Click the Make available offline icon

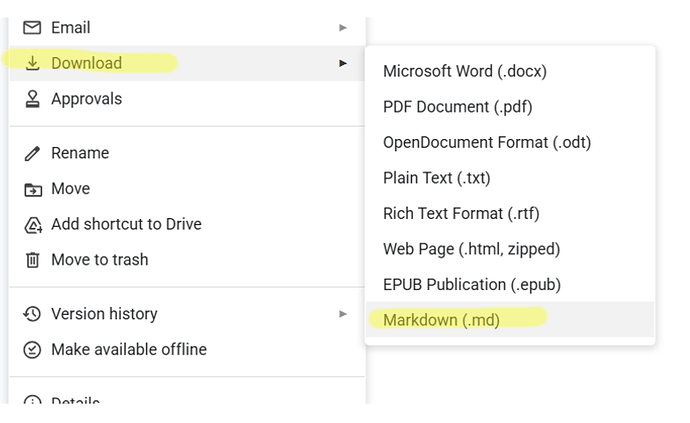coord(33,350)
